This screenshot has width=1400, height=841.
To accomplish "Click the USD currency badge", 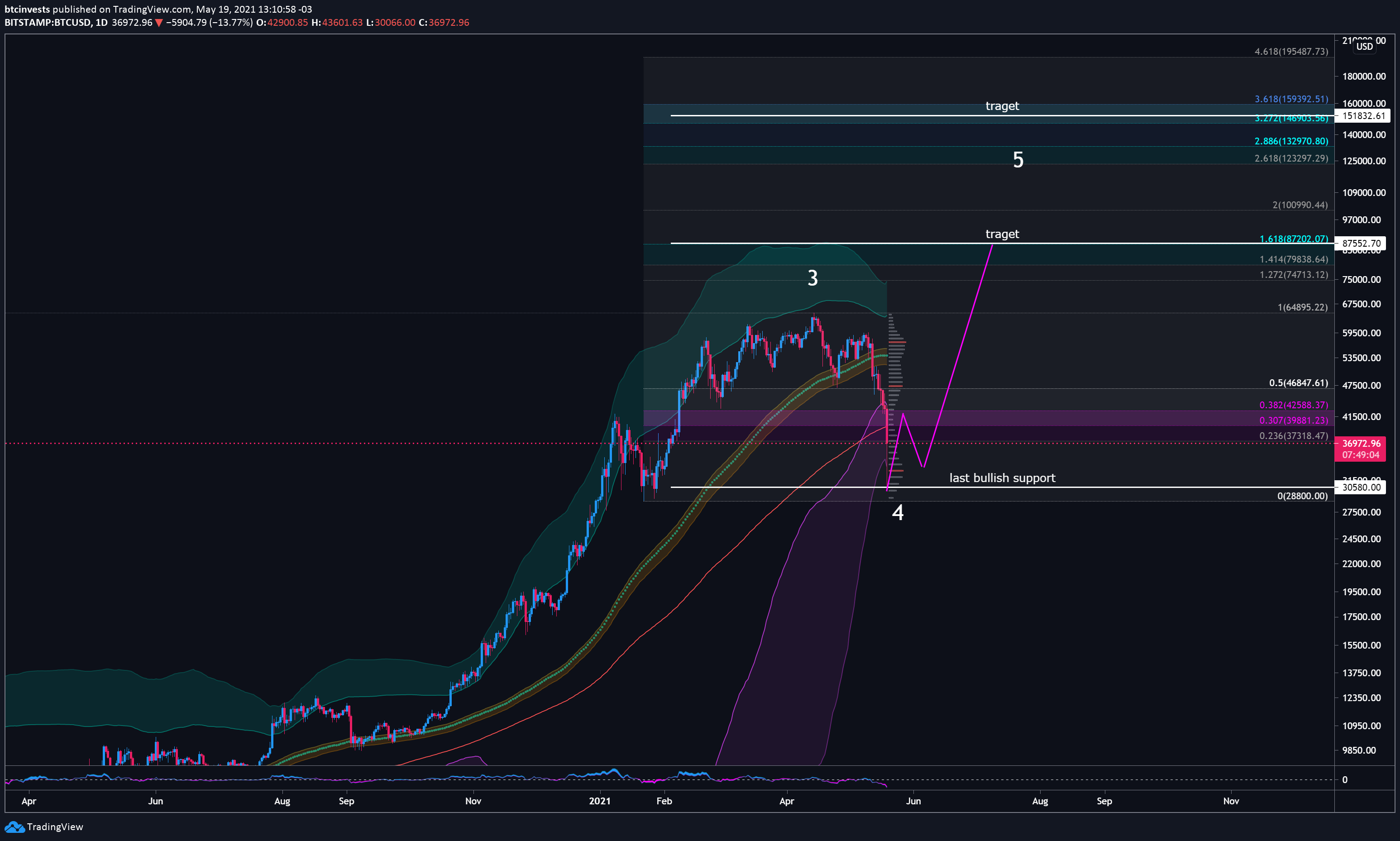I will coord(1364,47).
